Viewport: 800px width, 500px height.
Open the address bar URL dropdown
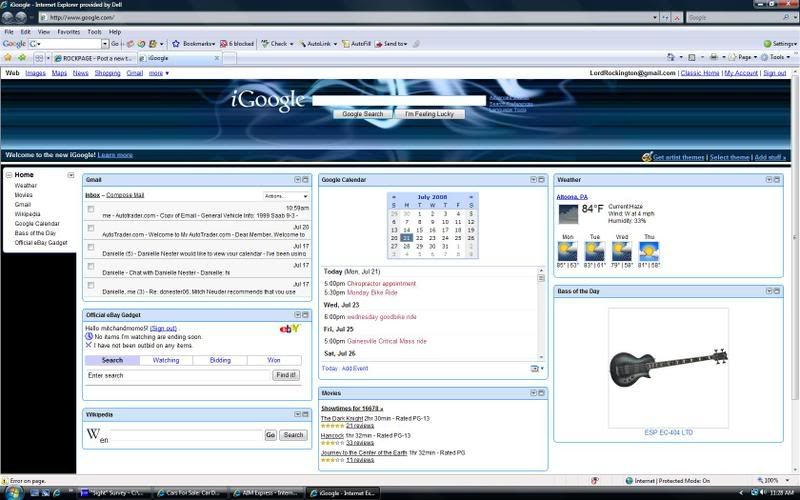pyautogui.click(x=655, y=17)
